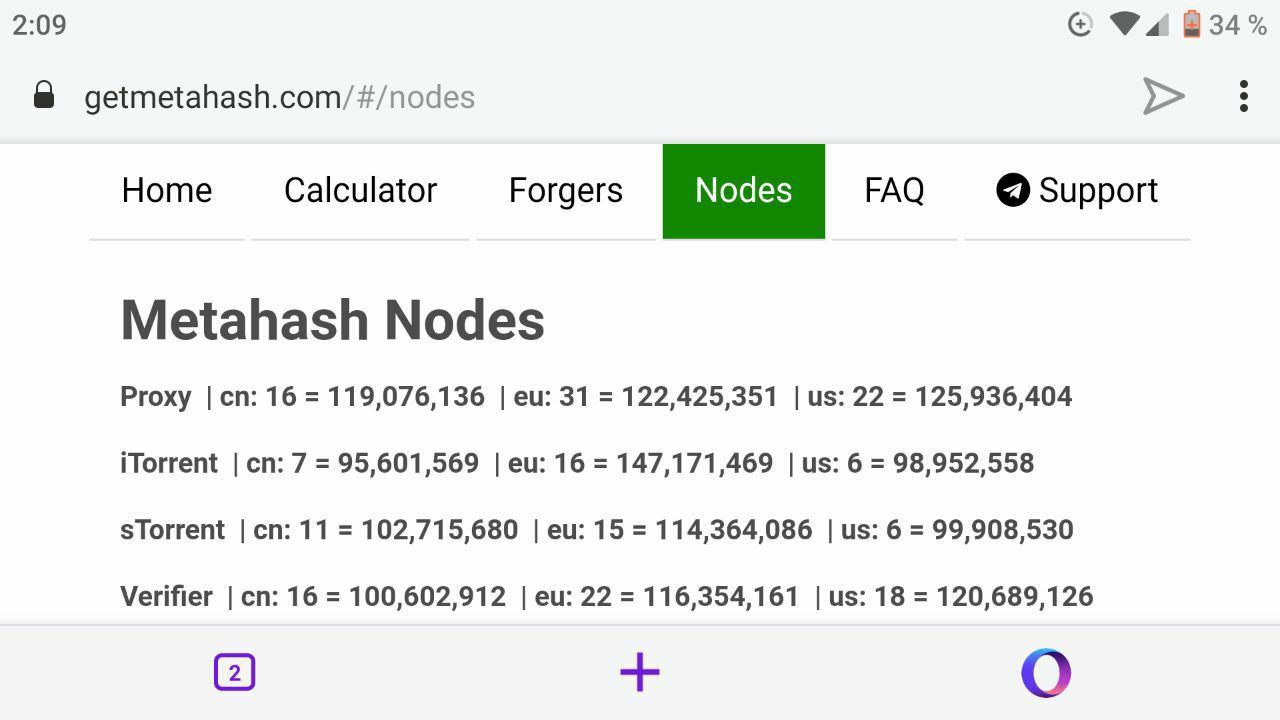Tap iTorrent value 'us: 6 = 98,952,558'

pos(918,463)
